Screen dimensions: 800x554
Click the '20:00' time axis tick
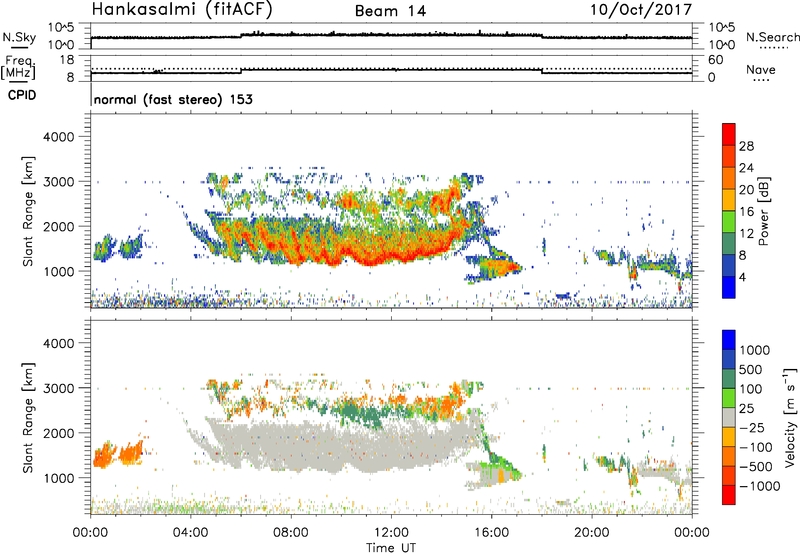(x=591, y=533)
